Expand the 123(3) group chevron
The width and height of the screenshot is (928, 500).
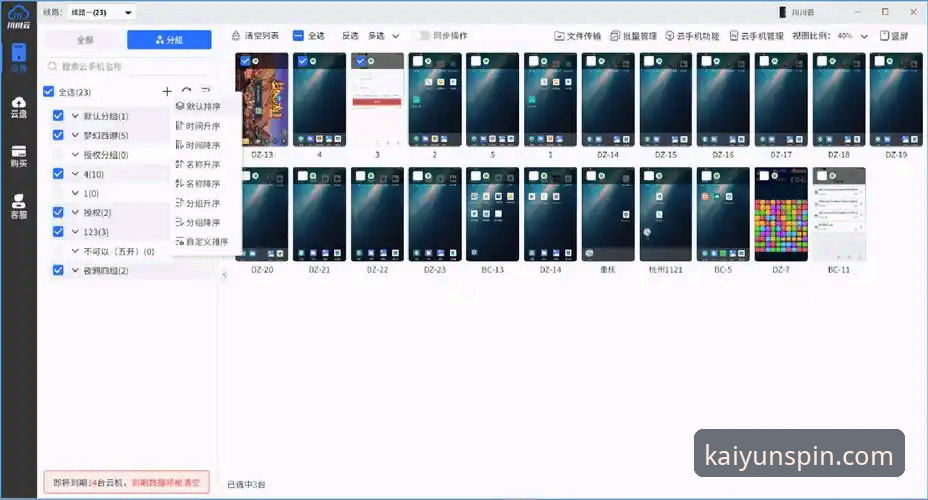pyautogui.click(x=75, y=232)
